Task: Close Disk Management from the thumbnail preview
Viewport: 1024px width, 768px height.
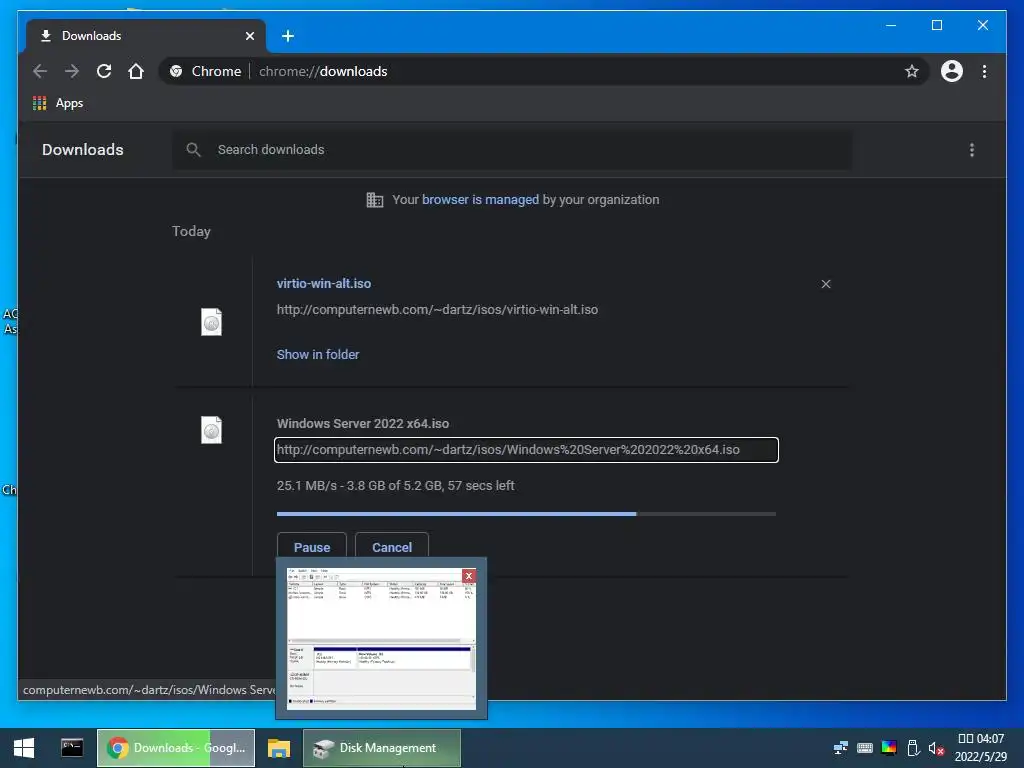Action: tap(469, 575)
